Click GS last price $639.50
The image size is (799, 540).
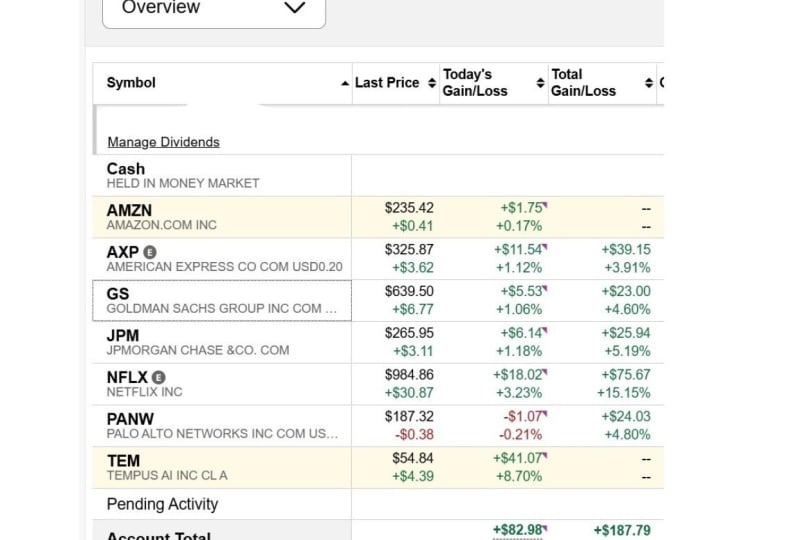point(409,291)
